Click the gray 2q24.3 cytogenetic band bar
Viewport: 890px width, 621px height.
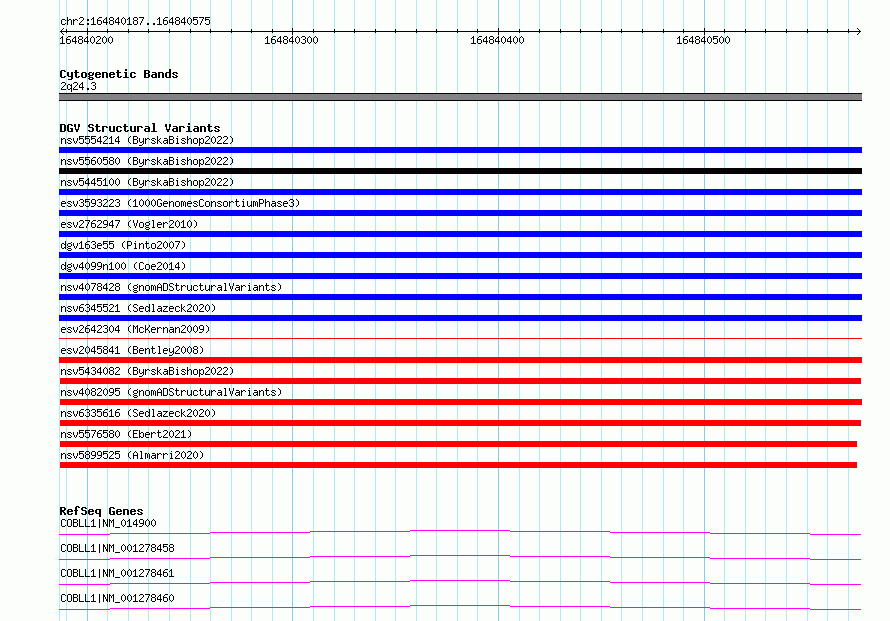pyautogui.click(x=460, y=97)
